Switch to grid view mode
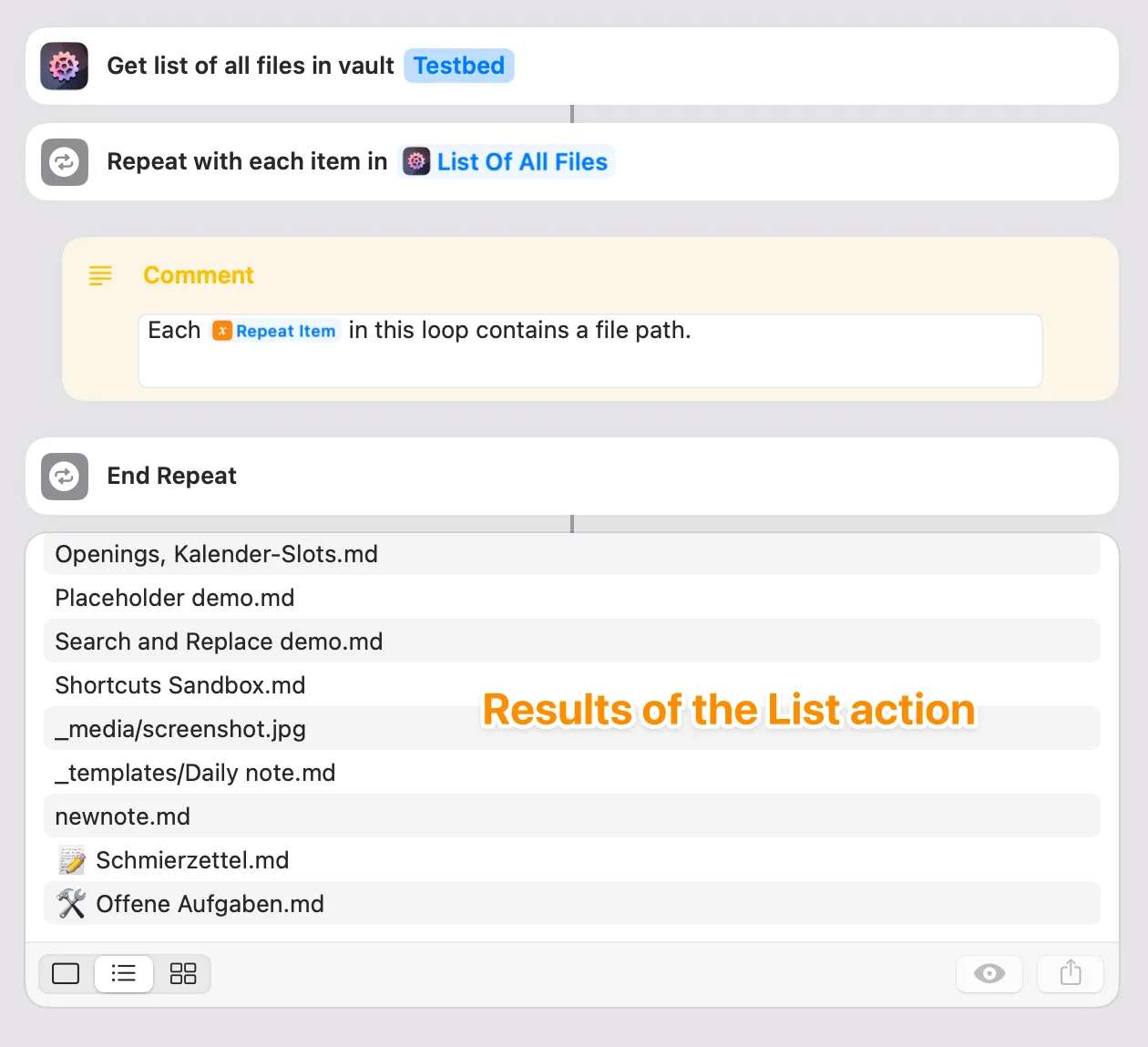1148x1047 pixels. point(182,973)
